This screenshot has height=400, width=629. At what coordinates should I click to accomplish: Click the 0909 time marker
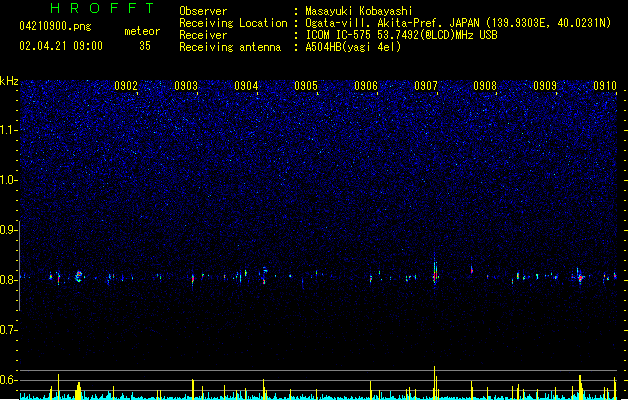point(545,86)
